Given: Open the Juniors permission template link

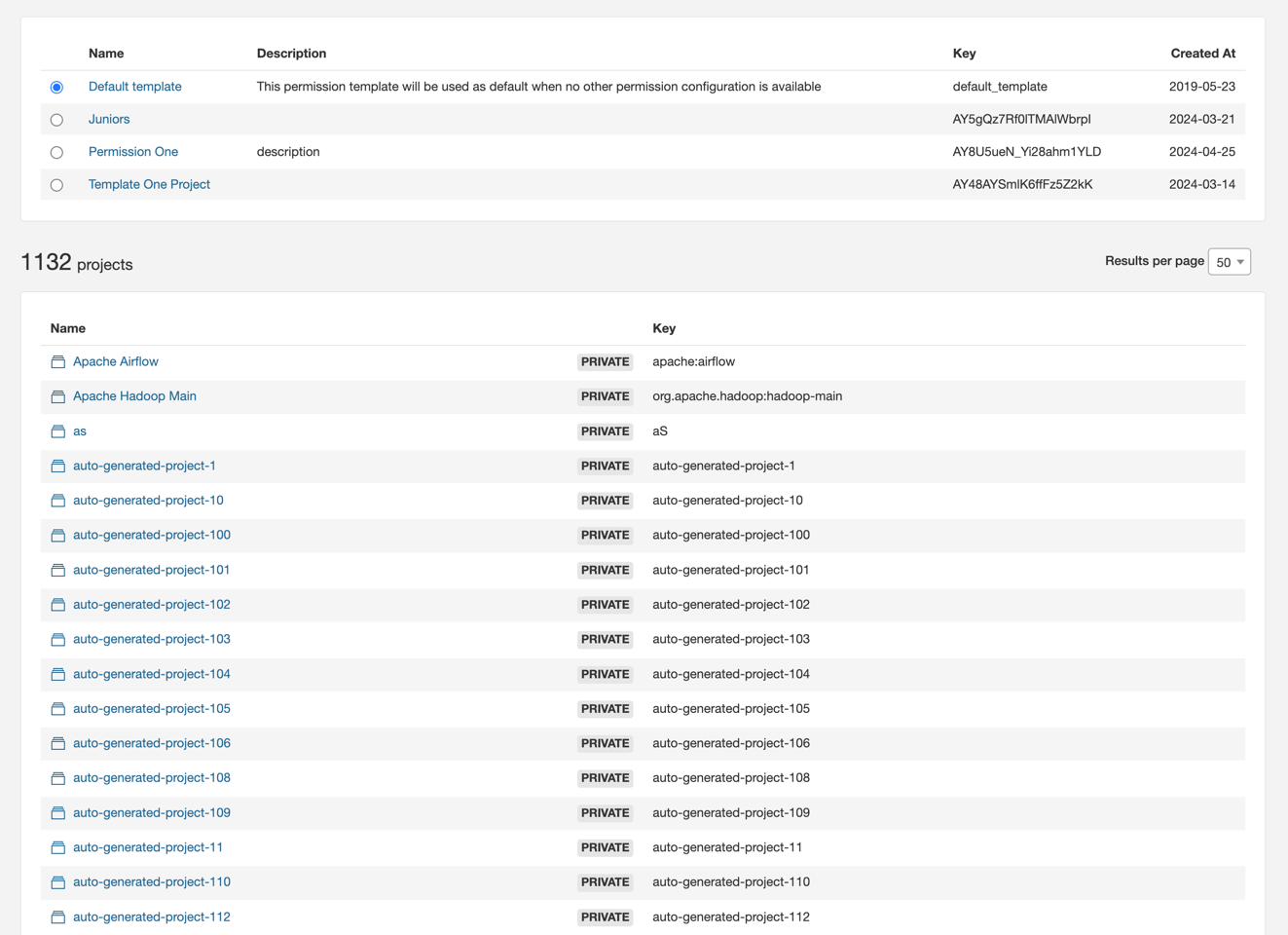Looking at the screenshot, I should 109,119.
